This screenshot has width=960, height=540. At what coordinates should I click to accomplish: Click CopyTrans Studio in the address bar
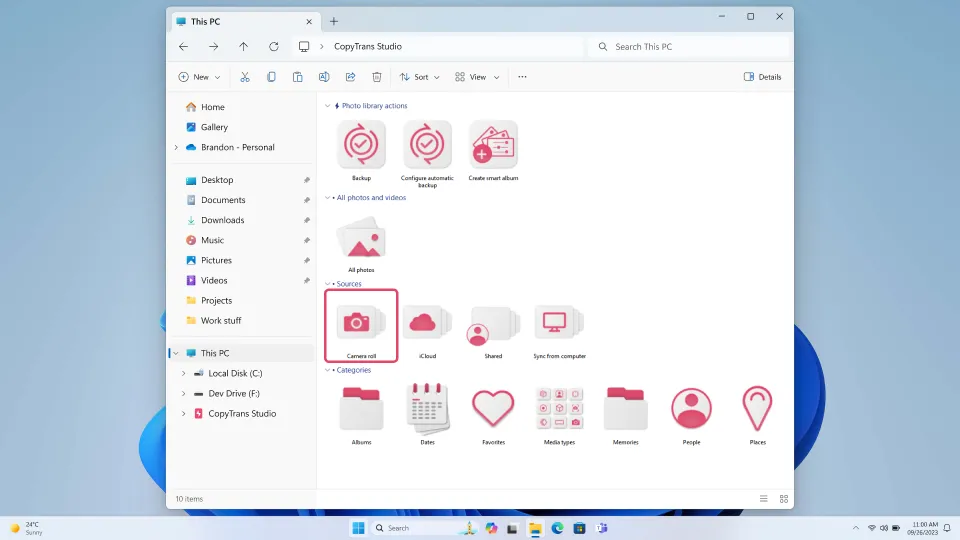(368, 47)
